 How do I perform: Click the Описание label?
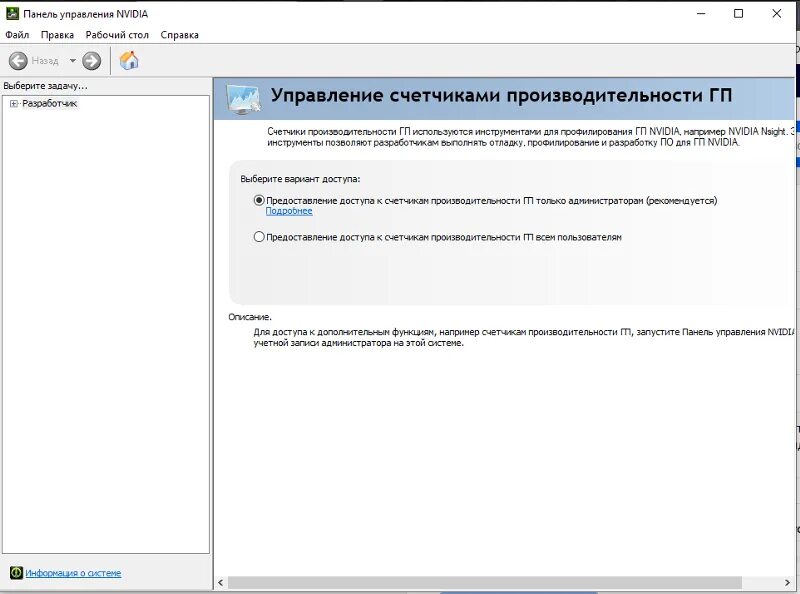[250, 317]
